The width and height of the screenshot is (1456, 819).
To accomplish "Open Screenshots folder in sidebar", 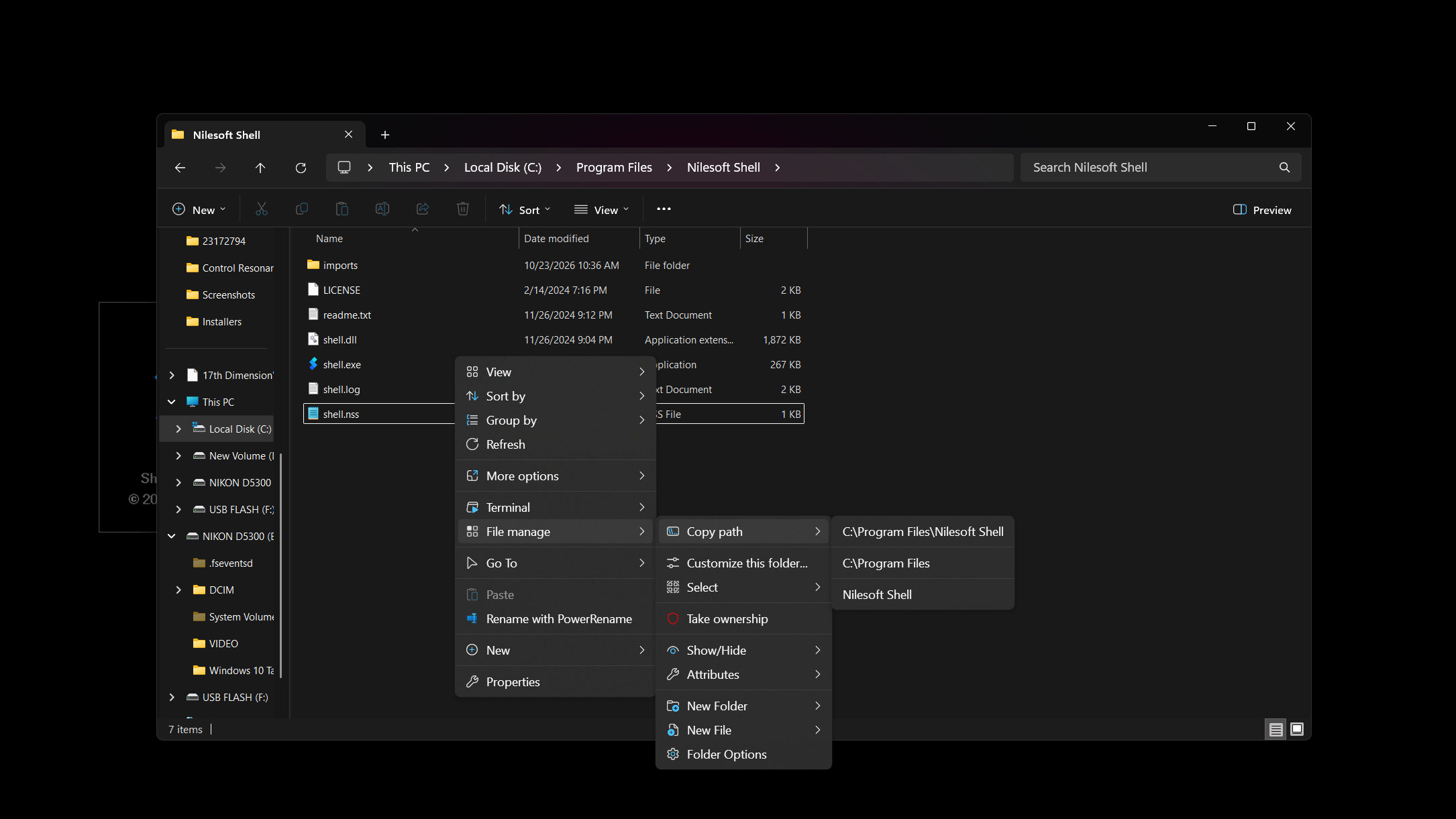I will tap(228, 295).
